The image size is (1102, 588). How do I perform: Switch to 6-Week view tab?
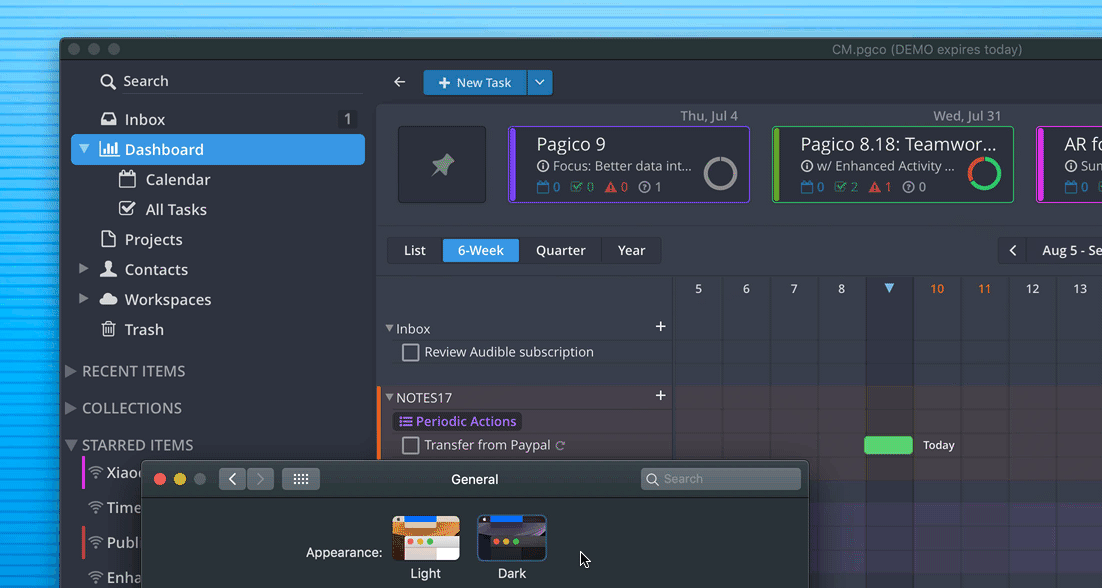[481, 251]
